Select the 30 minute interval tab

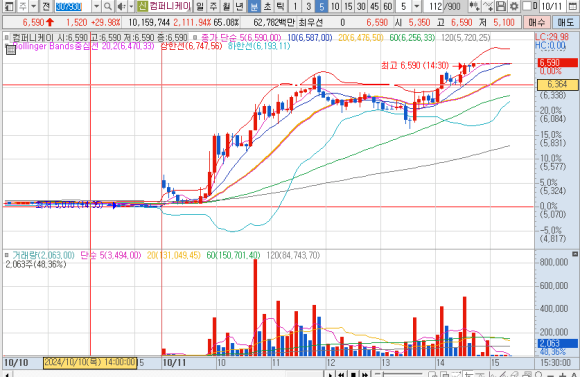(x=361, y=6)
